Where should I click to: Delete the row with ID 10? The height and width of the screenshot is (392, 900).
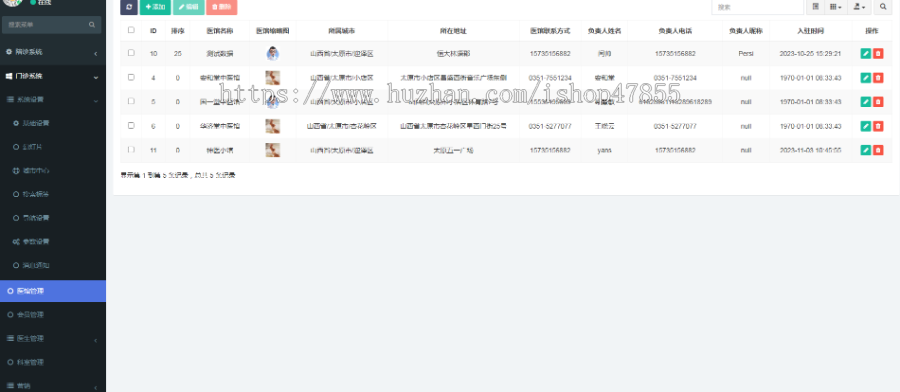tap(878, 53)
